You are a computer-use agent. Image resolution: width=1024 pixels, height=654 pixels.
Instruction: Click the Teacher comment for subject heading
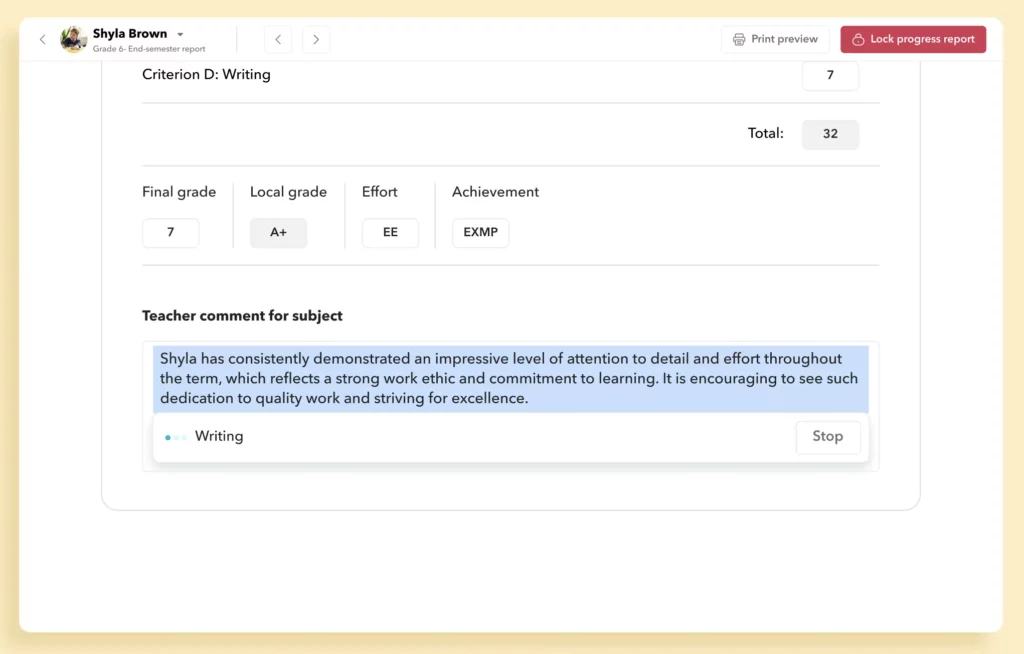(x=242, y=316)
